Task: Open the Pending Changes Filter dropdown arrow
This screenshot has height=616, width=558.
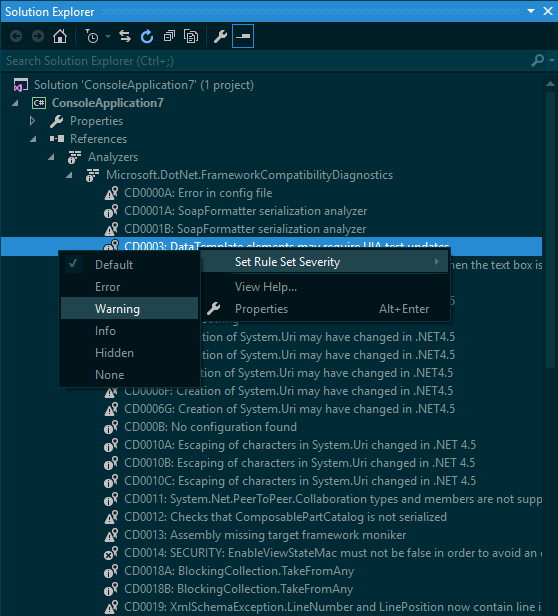Action: pos(108,37)
